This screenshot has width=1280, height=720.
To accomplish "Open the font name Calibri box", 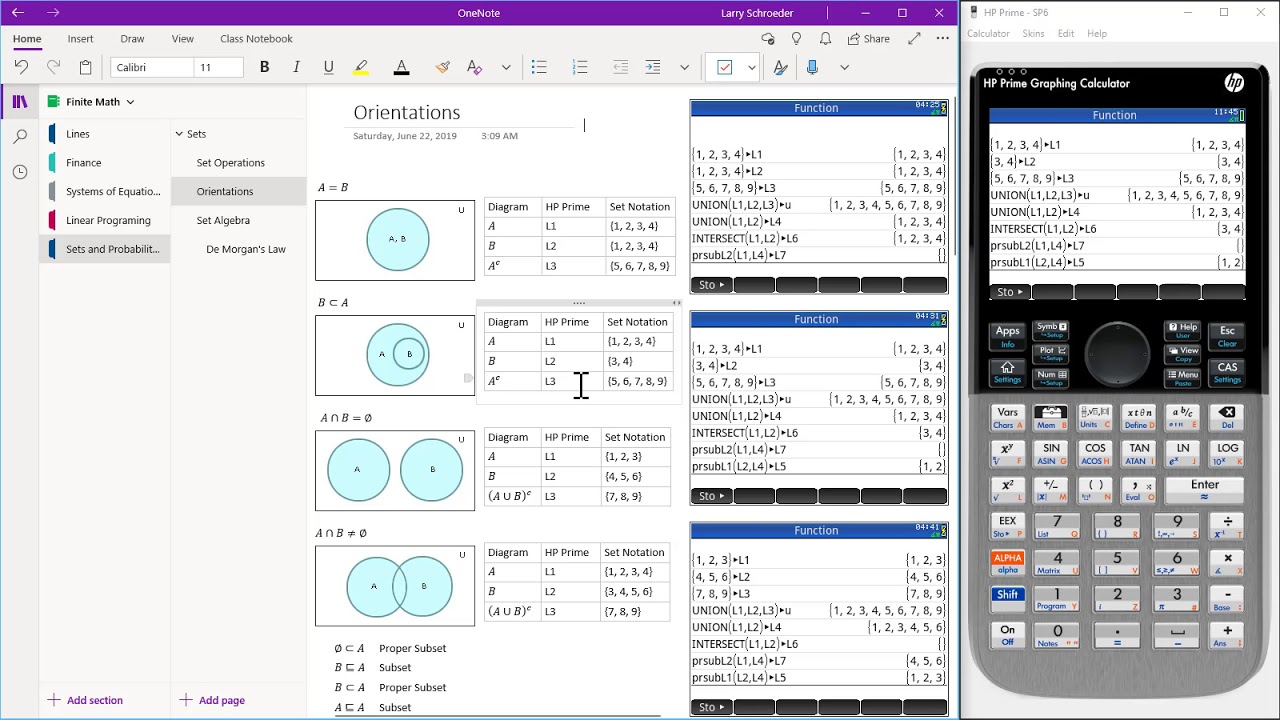I will [152, 67].
